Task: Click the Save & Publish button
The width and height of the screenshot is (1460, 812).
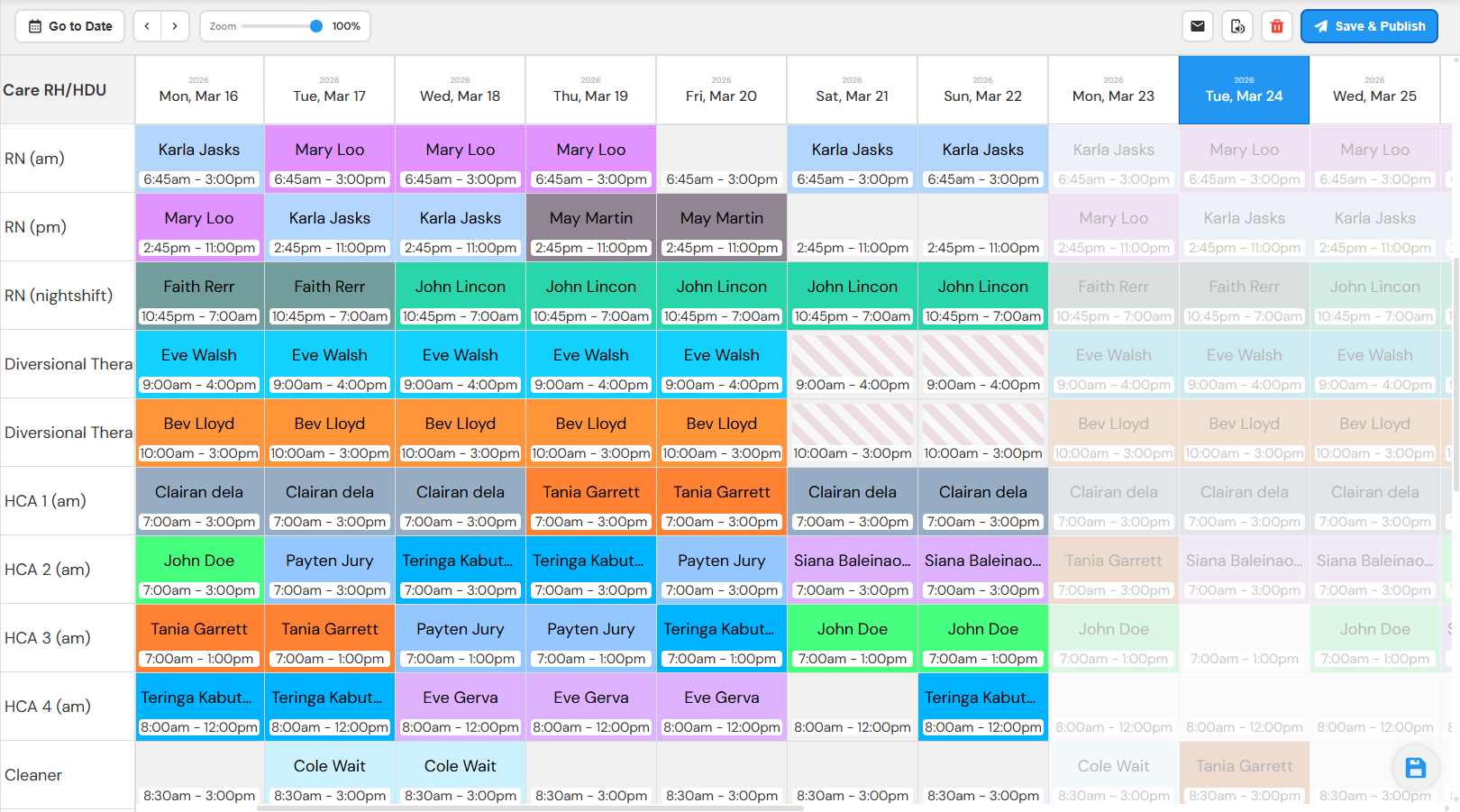Action: coord(1369,26)
